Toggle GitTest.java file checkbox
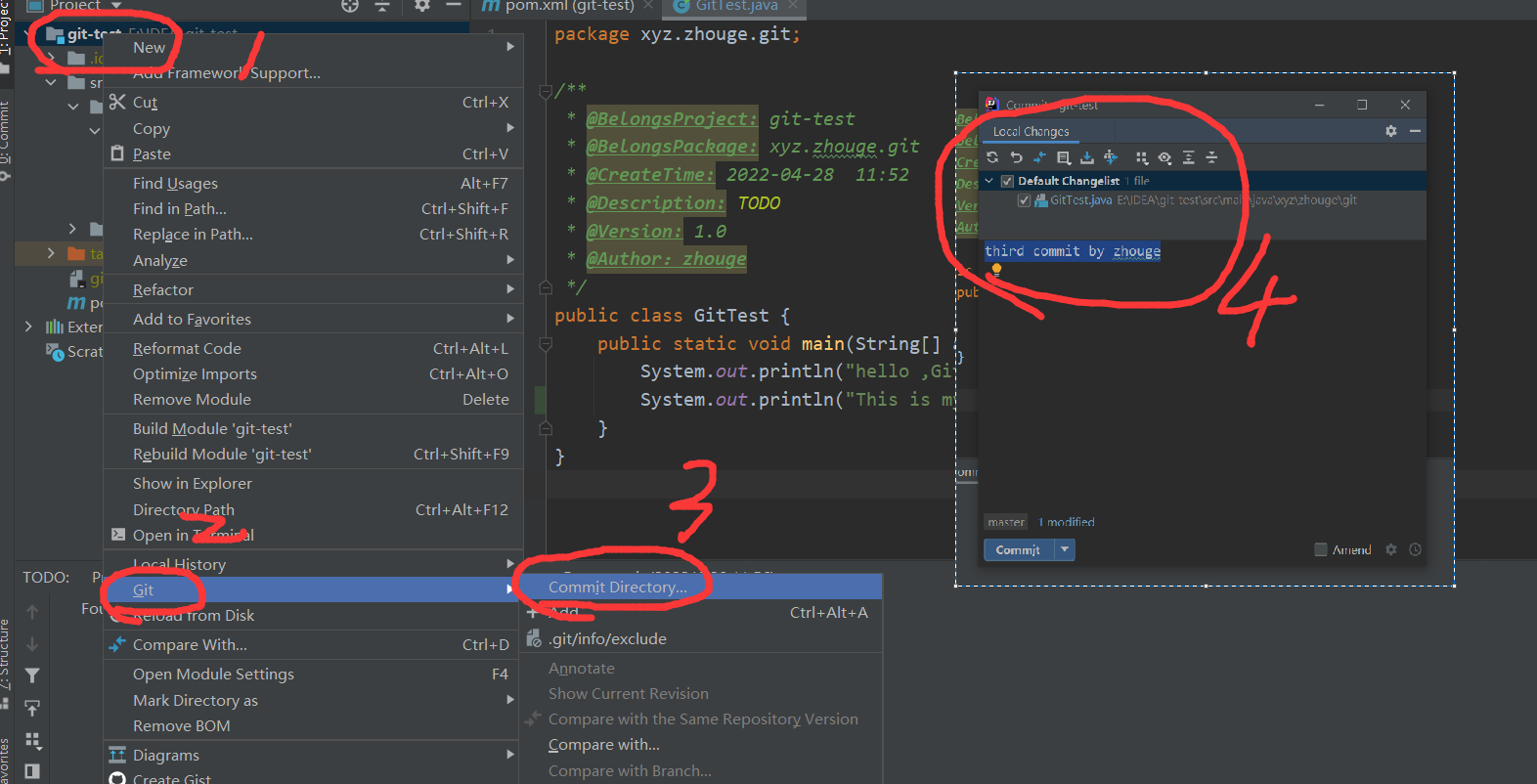The height and width of the screenshot is (784, 1537). click(1024, 200)
